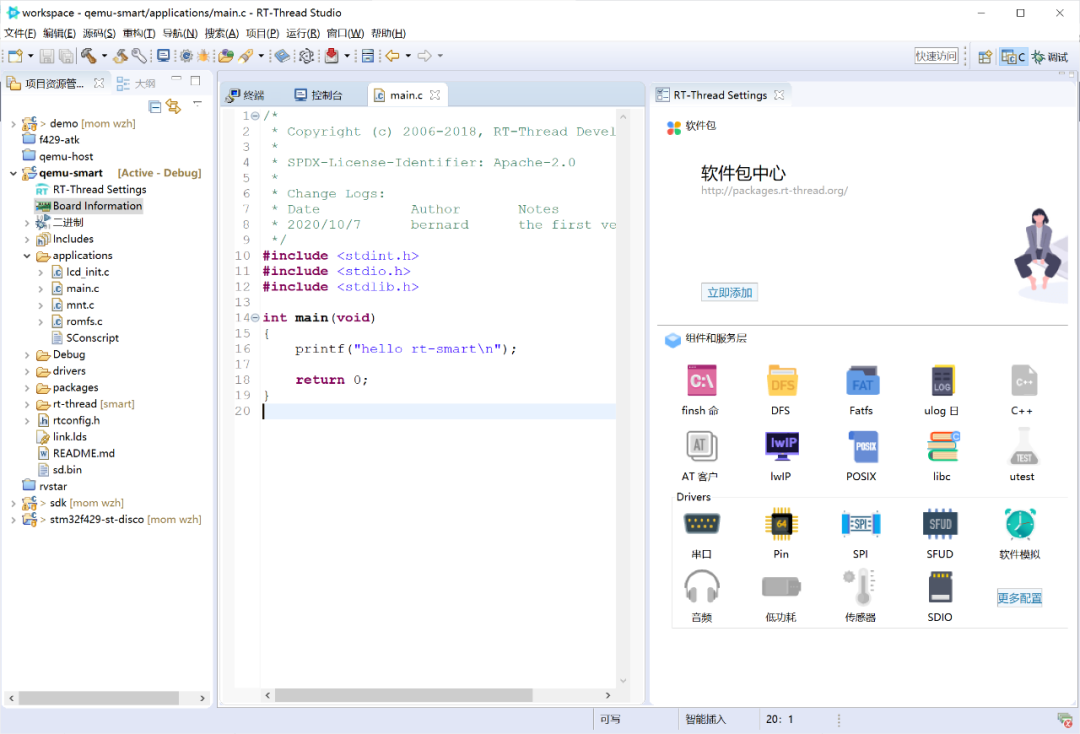This screenshot has height=734, width=1080.
Task: Click the wrench toolbar icon
Action: (x=138, y=56)
